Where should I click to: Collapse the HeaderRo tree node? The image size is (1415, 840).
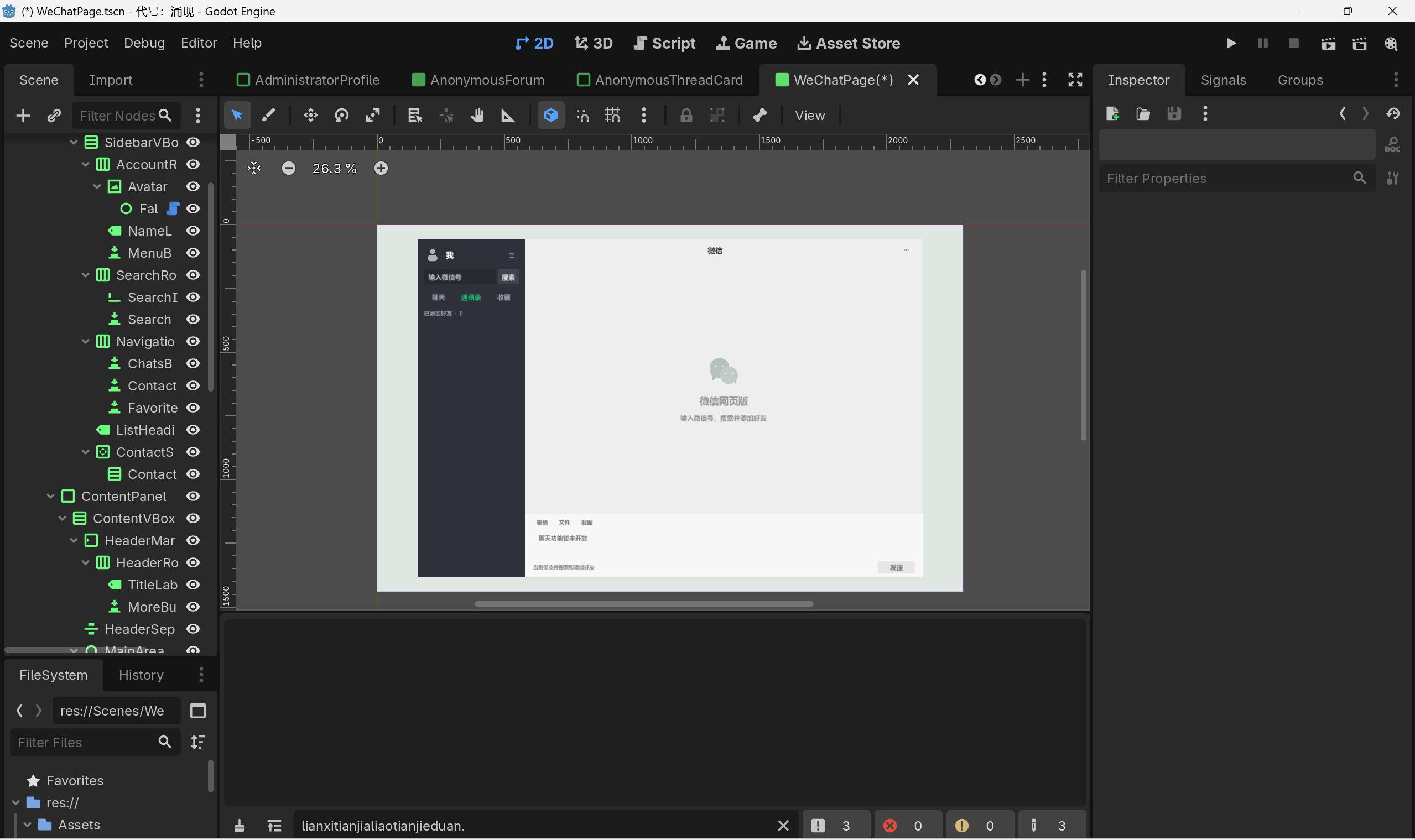(86, 562)
